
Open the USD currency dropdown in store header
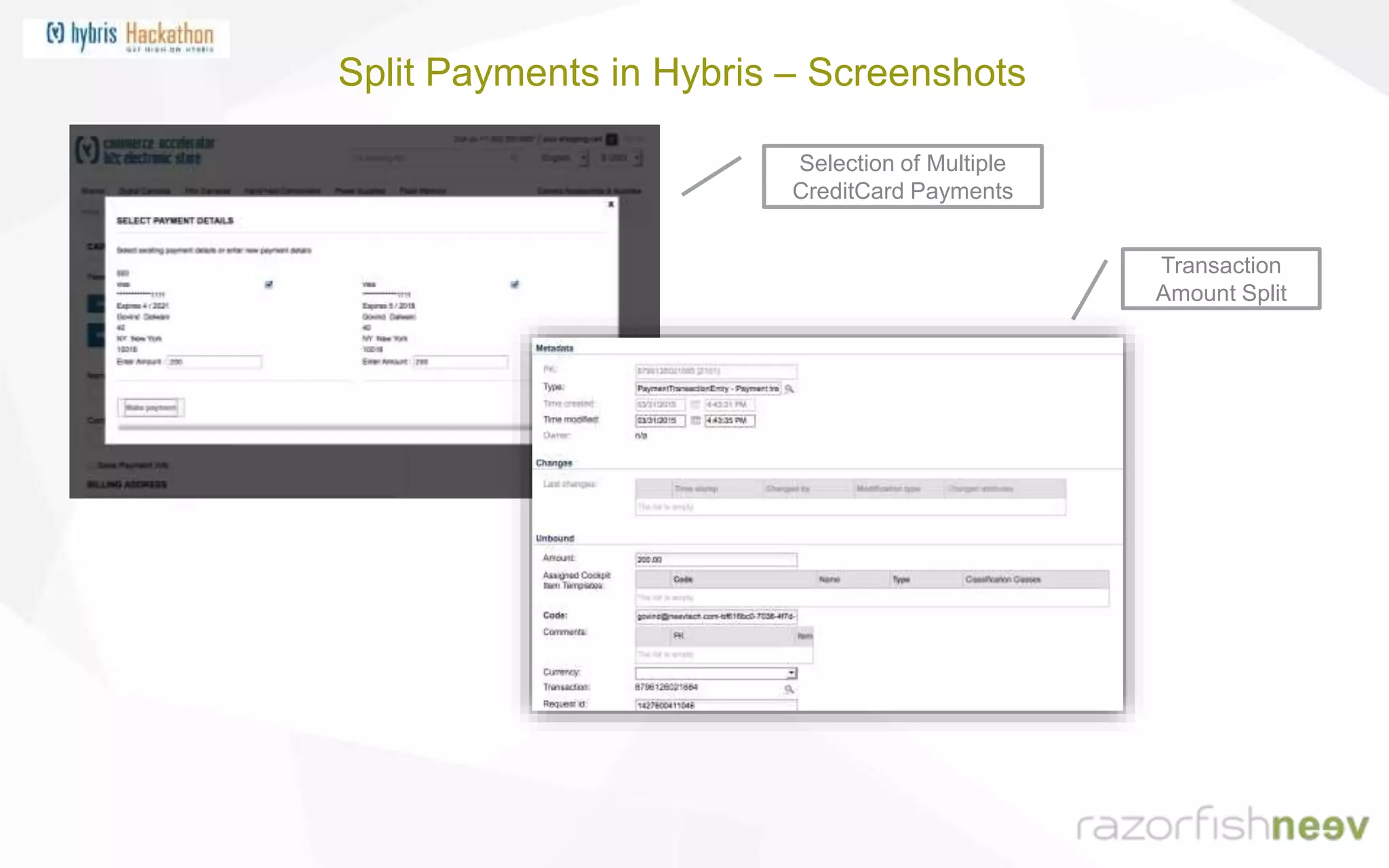coord(620,158)
